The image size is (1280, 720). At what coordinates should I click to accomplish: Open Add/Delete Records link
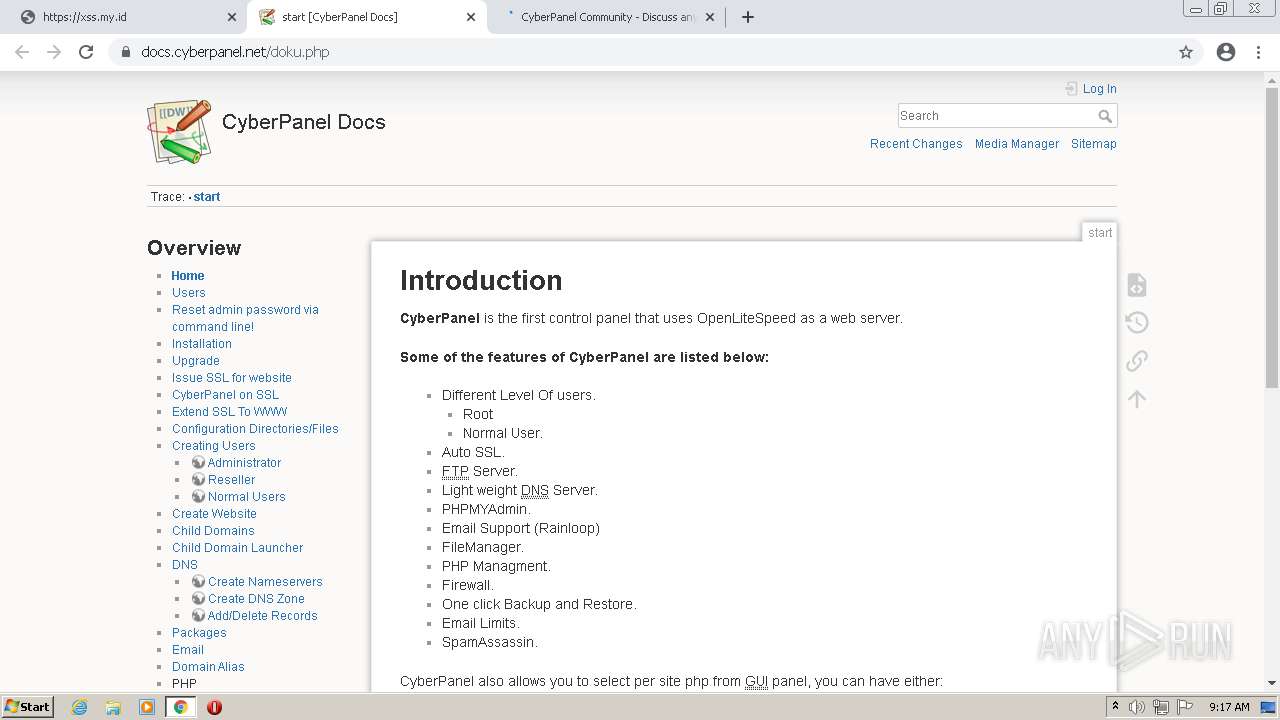click(x=262, y=616)
